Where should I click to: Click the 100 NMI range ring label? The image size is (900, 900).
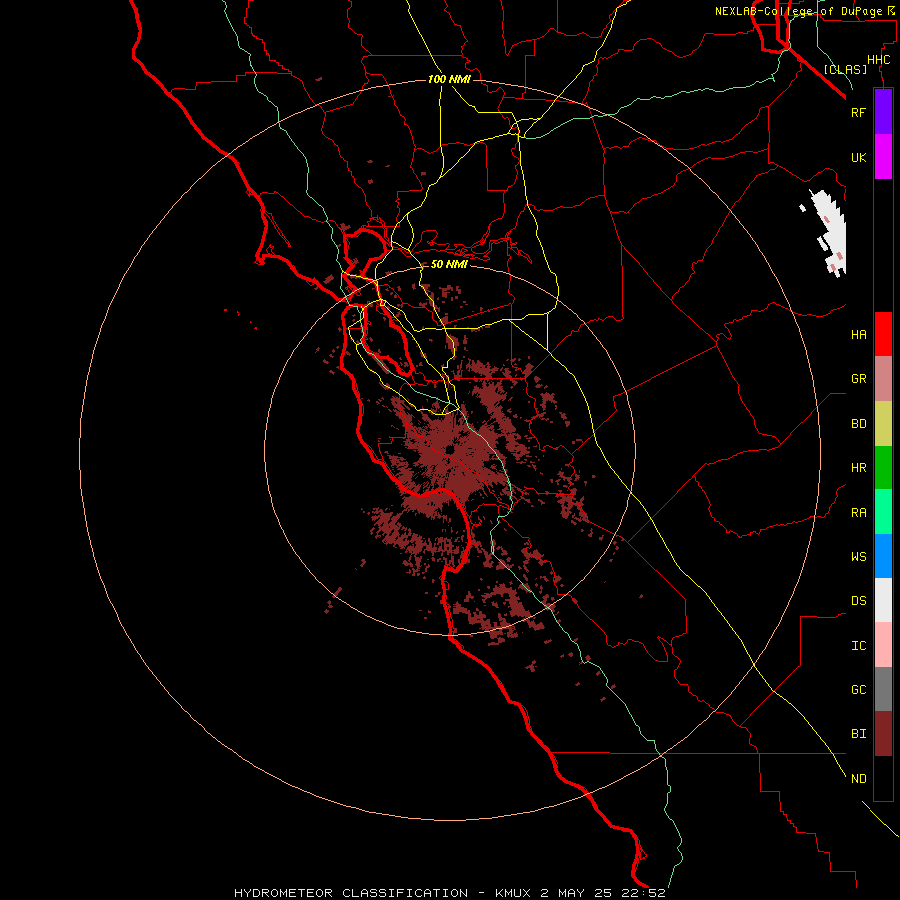(449, 79)
